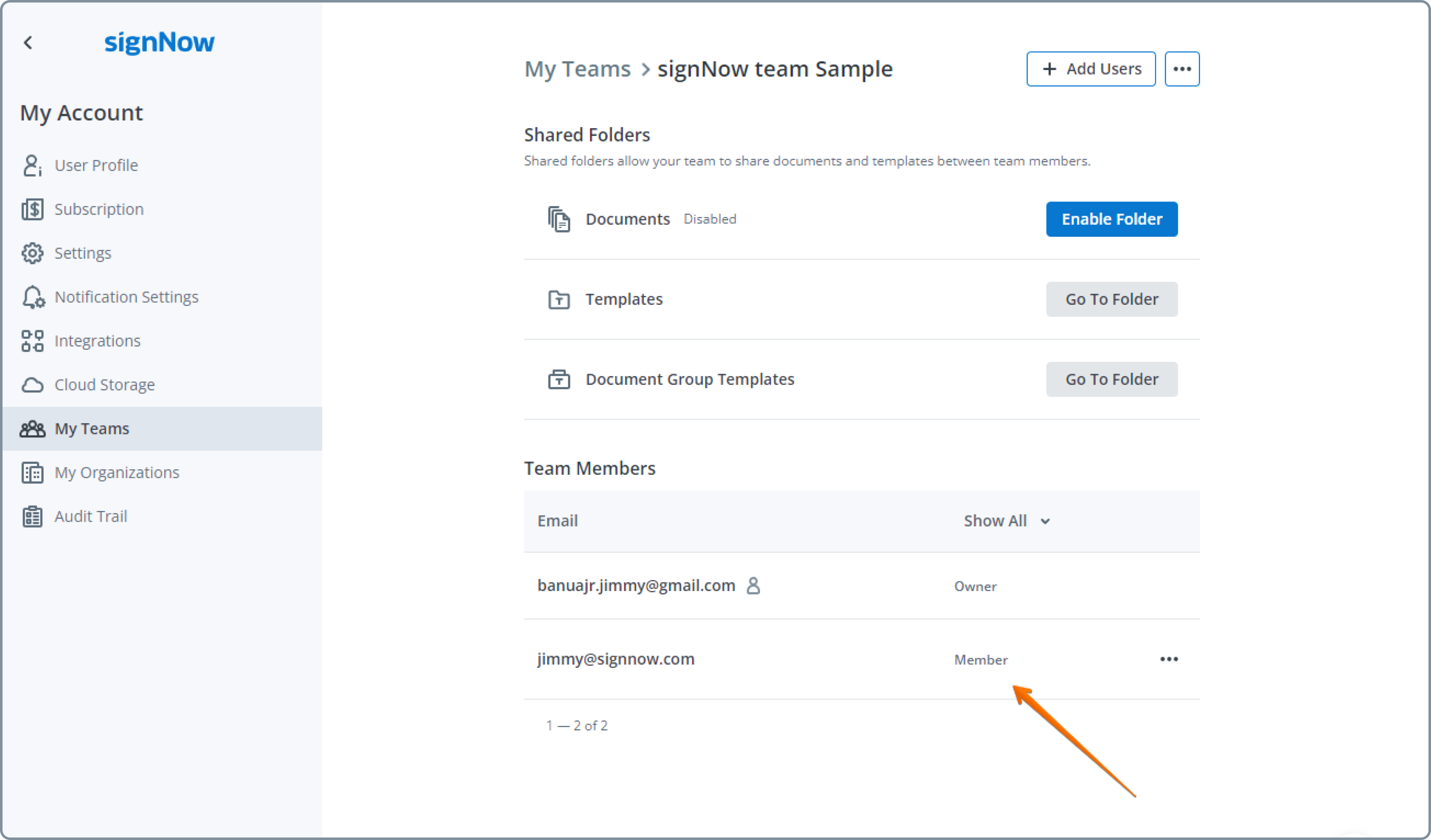Screen dimensions: 1431x840
Task: Select Notification Settings menu item
Action: click(x=162, y=297)
